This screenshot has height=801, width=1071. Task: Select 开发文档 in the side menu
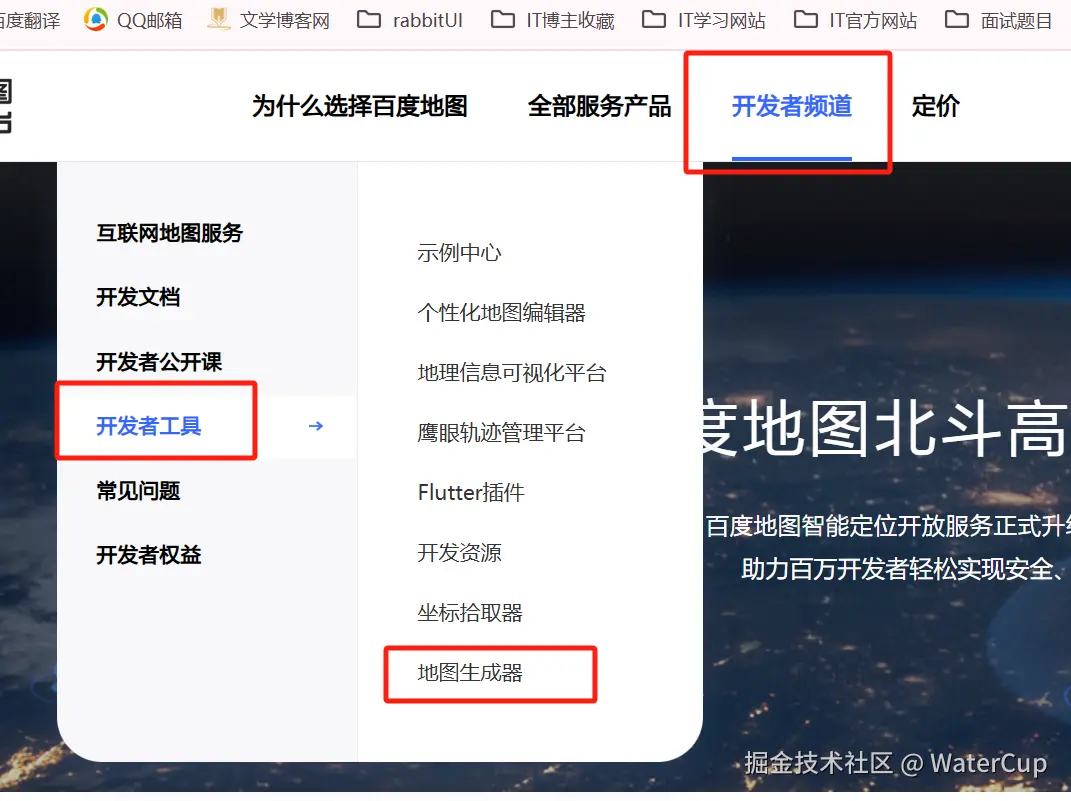(138, 297)
